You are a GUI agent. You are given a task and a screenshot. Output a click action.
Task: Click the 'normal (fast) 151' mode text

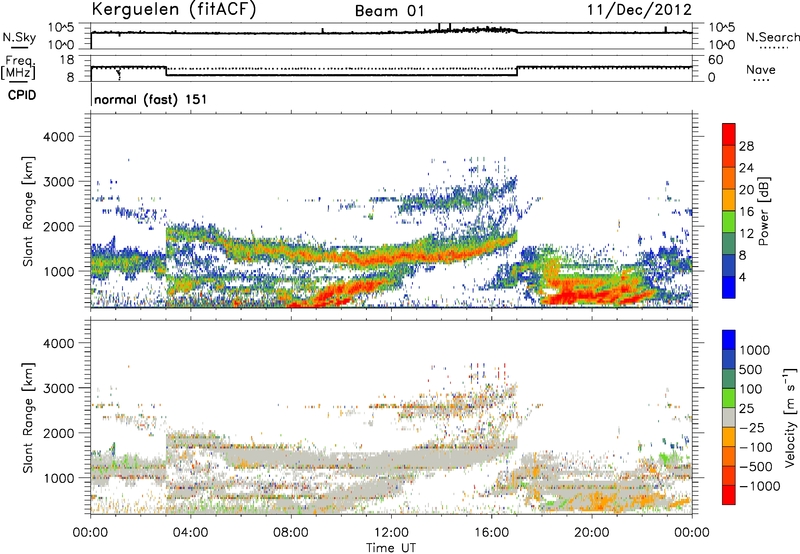pyautogui.click(x=151, y=99)
